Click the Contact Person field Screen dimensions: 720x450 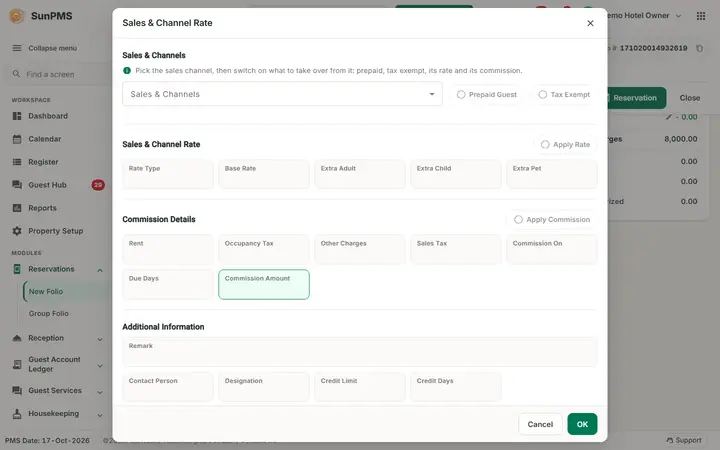coord(168,387)
